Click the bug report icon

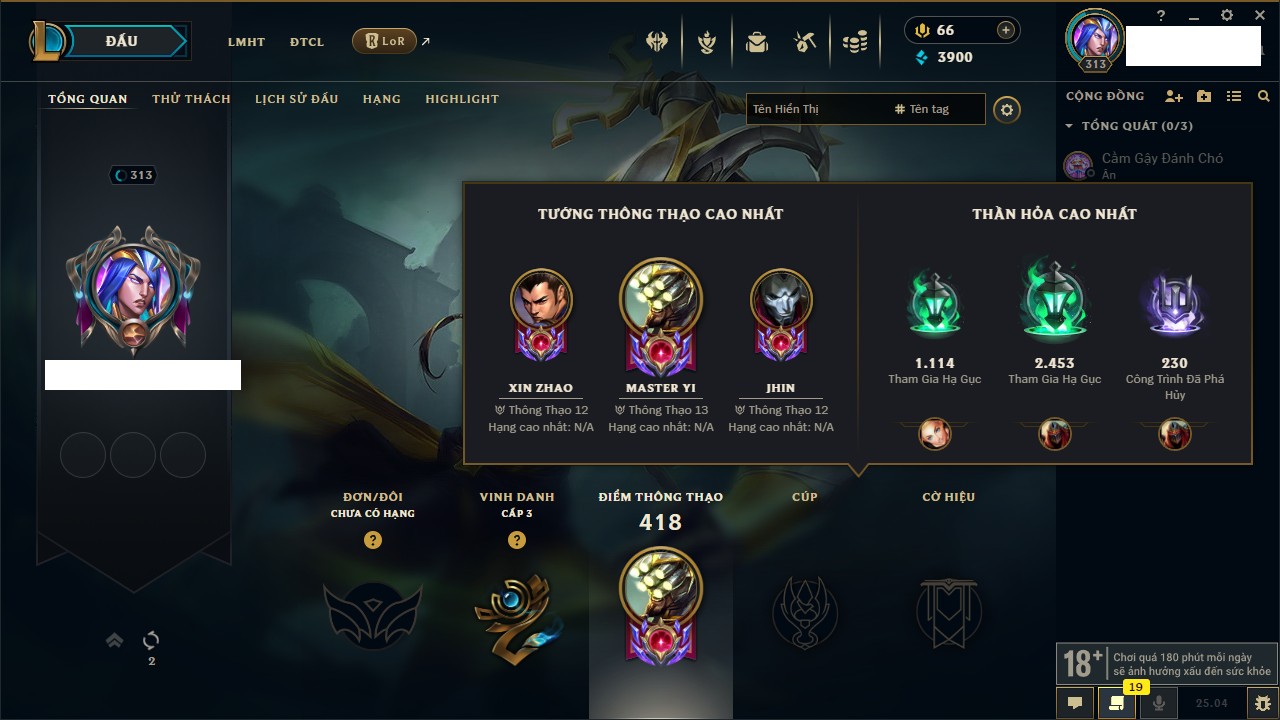[x=1263, y=703]
